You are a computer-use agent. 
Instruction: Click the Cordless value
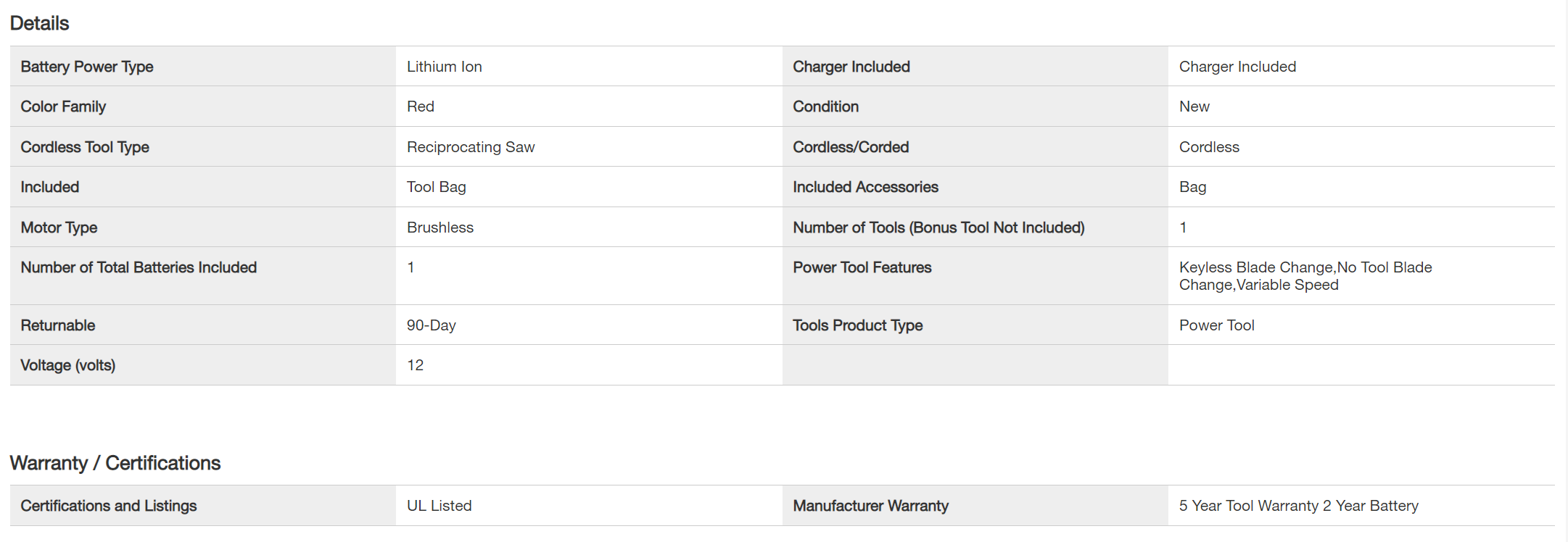click(1209, 147)
